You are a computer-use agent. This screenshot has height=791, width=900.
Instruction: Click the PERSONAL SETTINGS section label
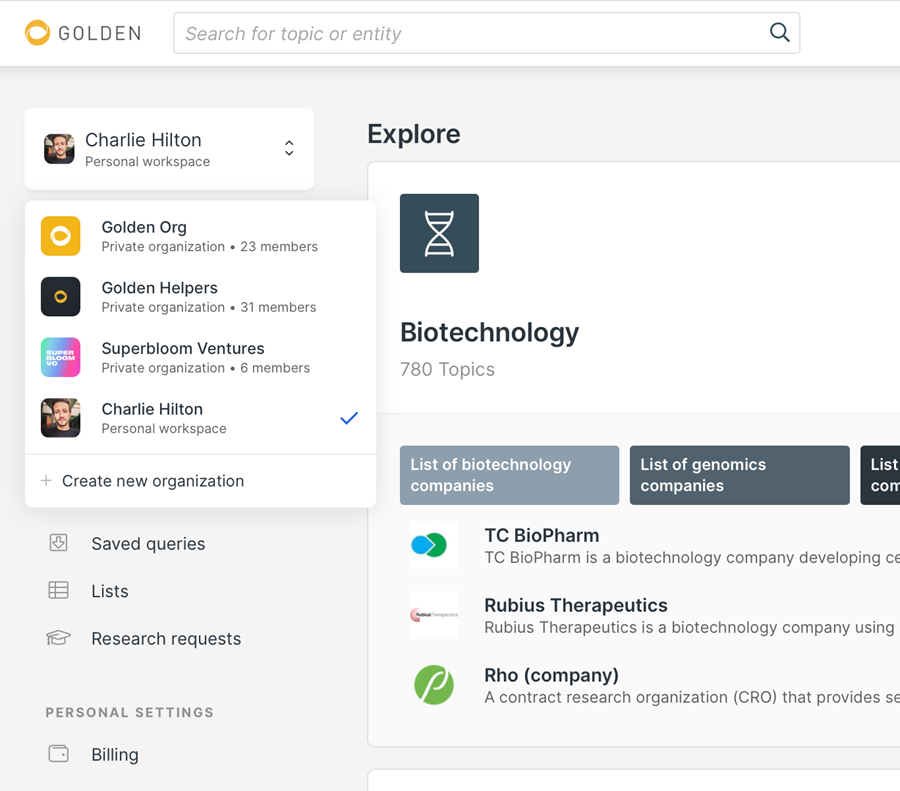coord(130,712)
